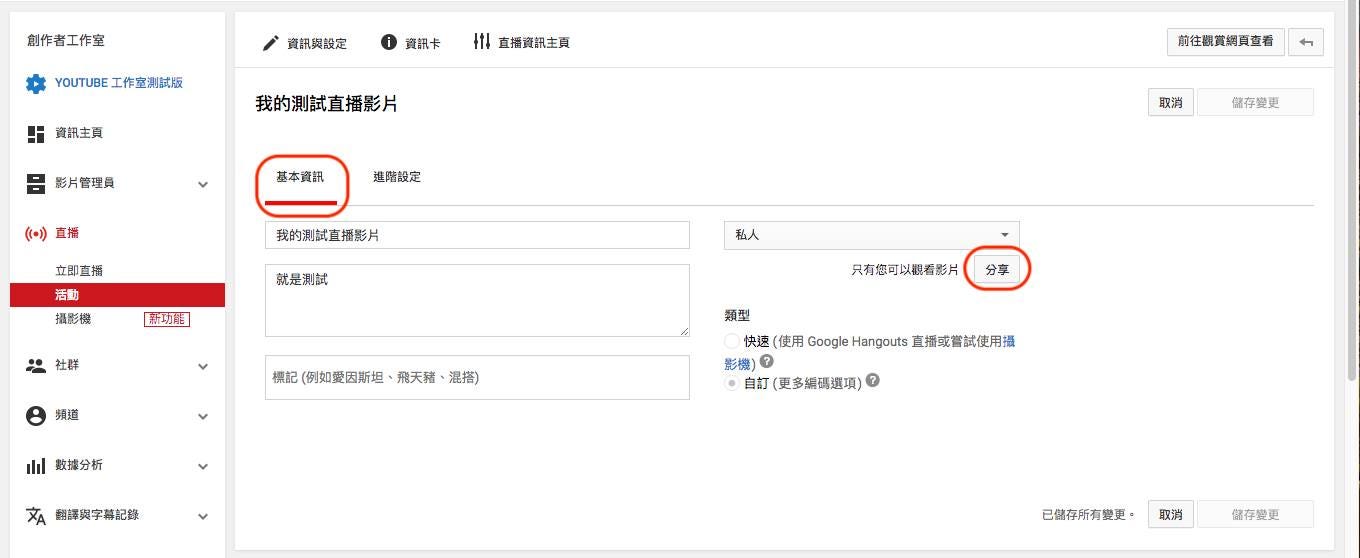Click the description box containing 就是測試
The image size is (1360, 558).
pos(477,300)
